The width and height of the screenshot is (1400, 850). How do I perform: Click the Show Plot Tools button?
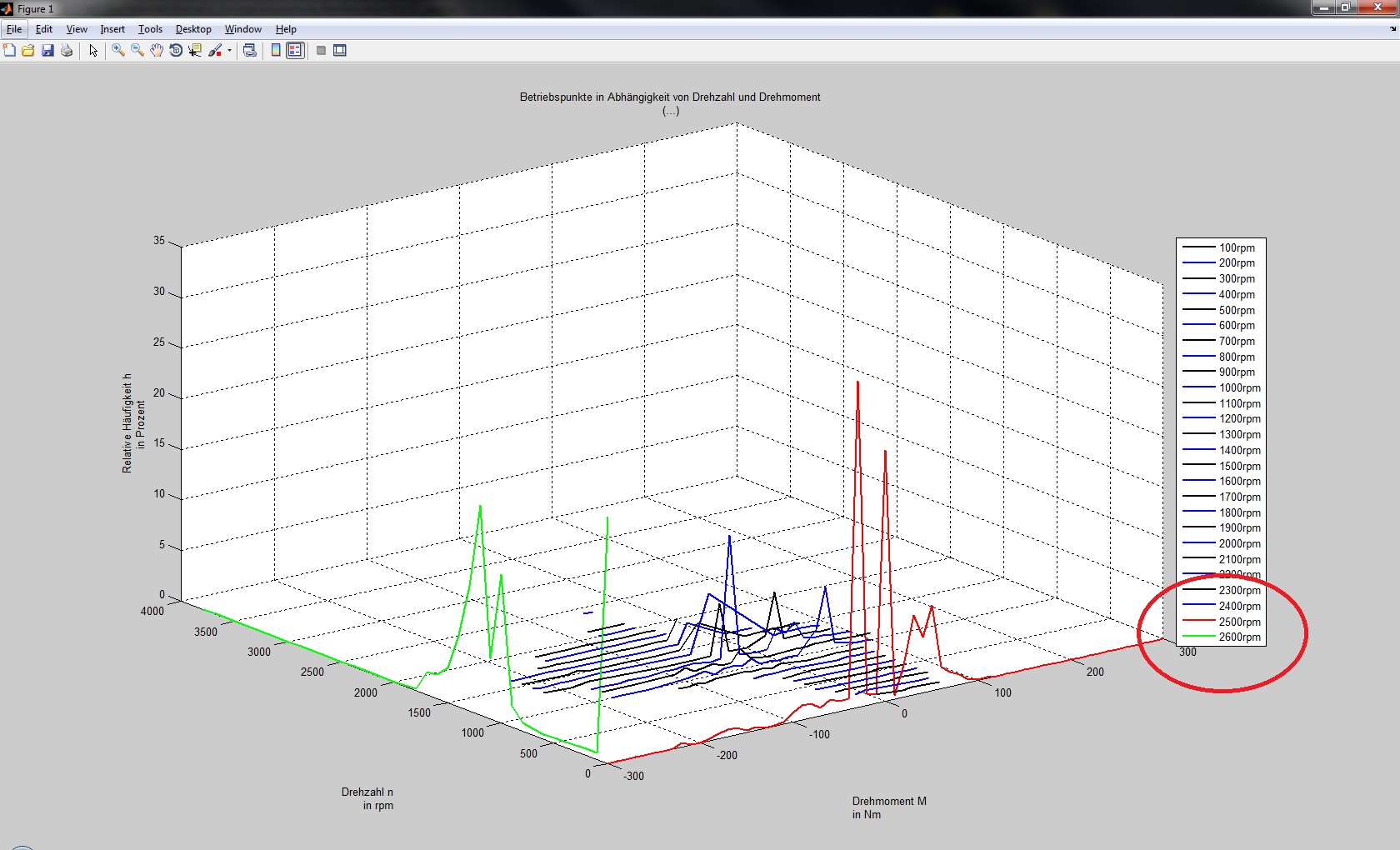[x=340, y=51]
